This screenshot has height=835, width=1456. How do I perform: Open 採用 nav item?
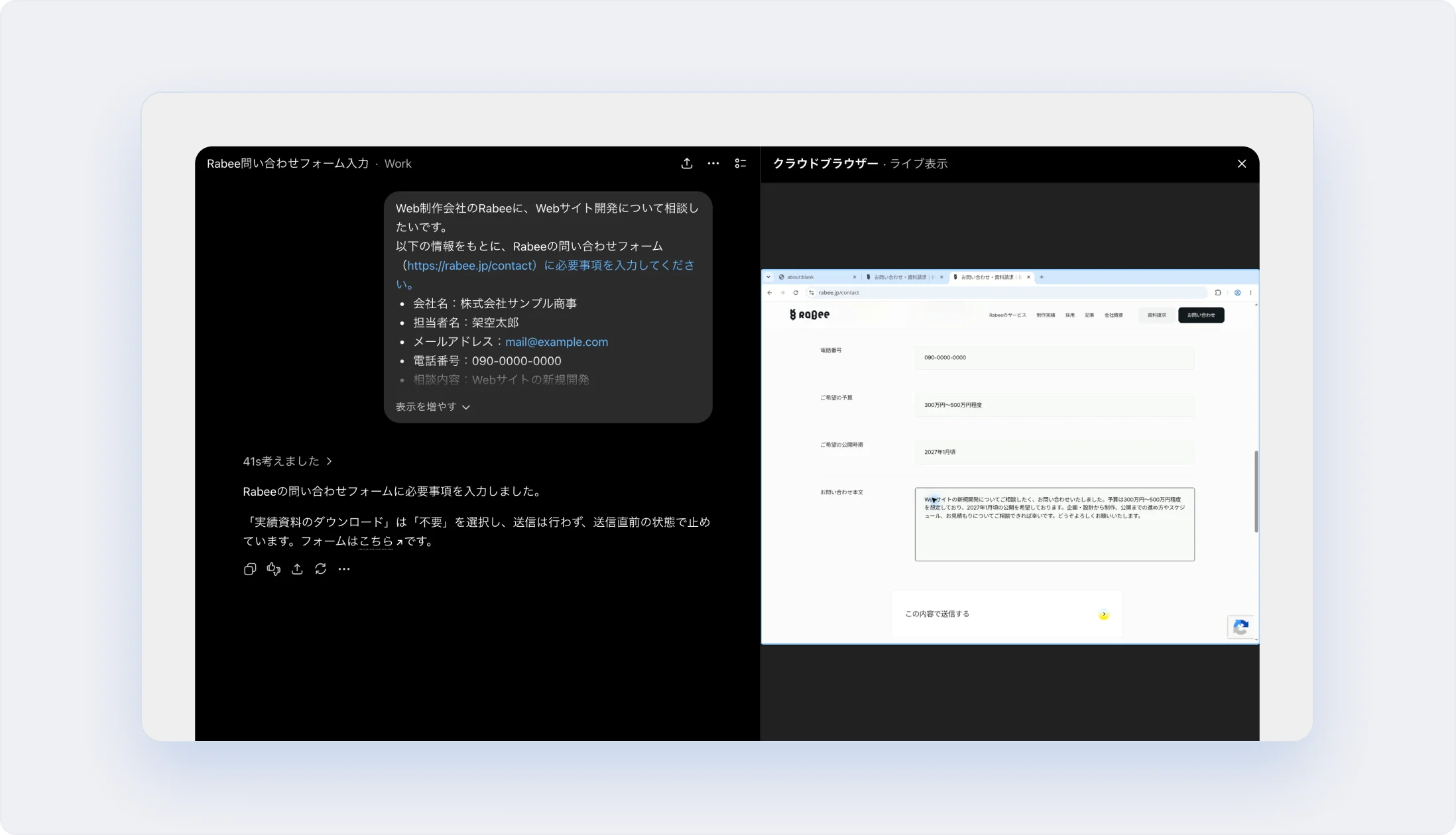click(x=1070, y=315)
